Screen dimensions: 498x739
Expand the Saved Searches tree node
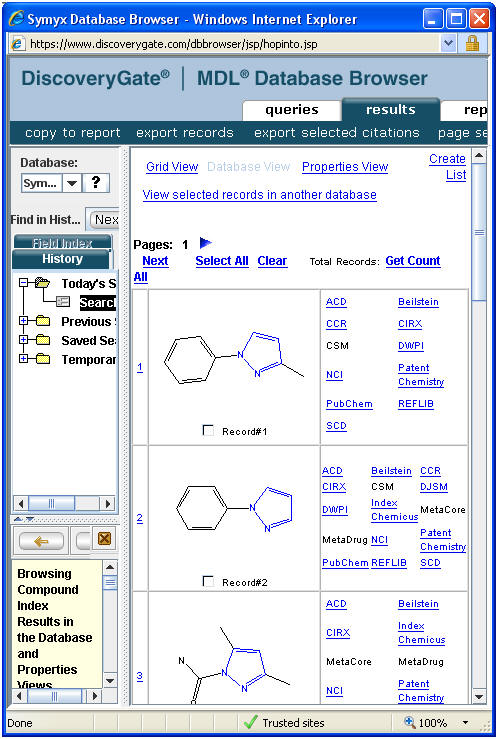pyautogui.click(x=23, y=340)
